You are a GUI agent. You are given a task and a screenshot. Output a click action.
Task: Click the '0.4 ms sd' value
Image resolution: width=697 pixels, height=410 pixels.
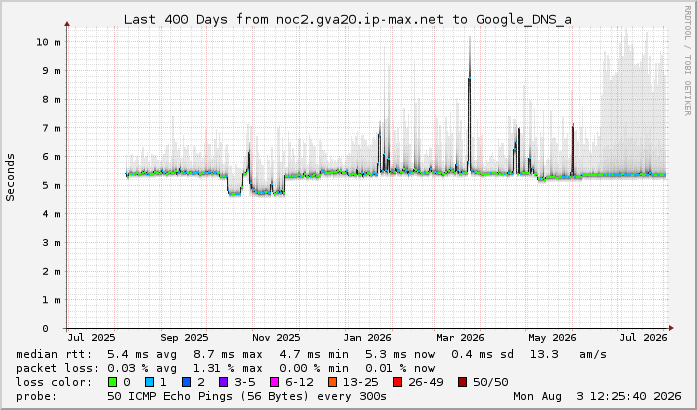482,354
